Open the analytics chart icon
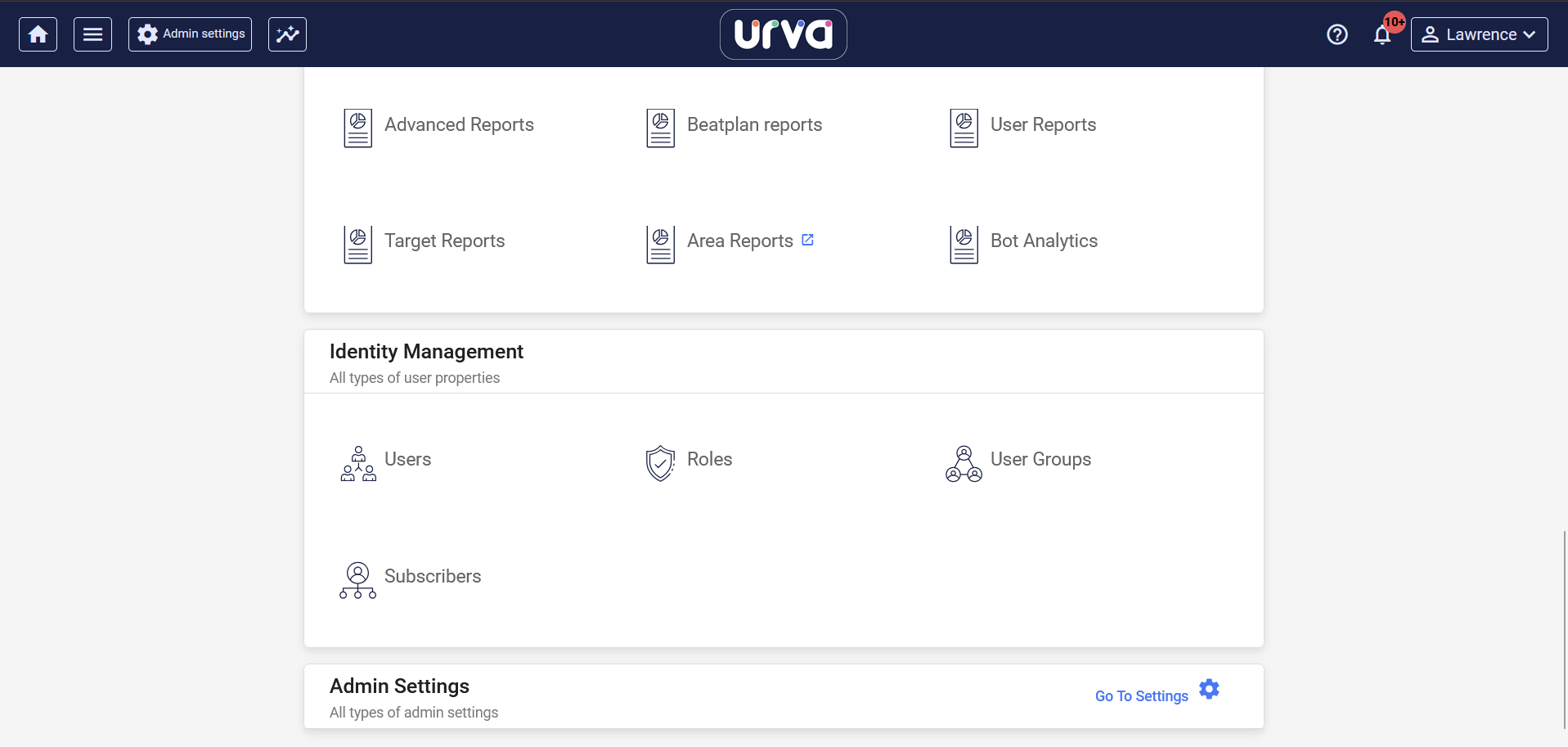The image size is (1568, 747). coord(287,34)
